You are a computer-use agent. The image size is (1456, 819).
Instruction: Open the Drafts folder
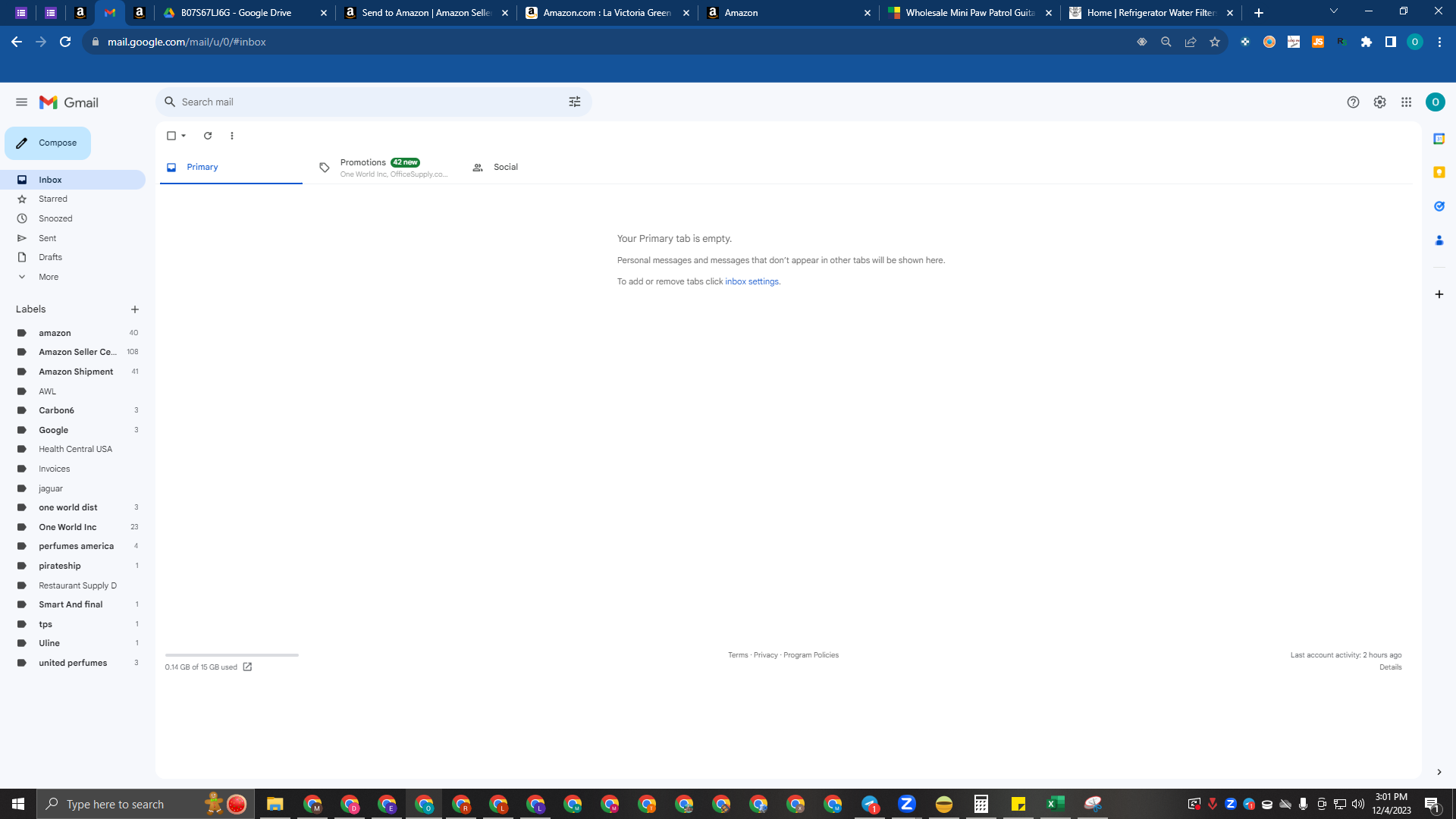pos(73,258)
